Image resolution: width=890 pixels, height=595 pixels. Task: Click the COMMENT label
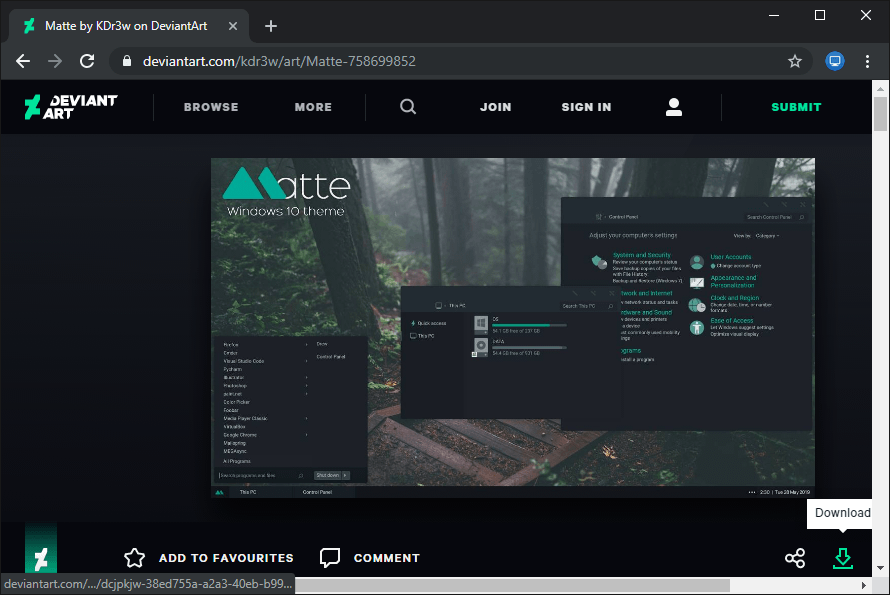pos(387,558)
